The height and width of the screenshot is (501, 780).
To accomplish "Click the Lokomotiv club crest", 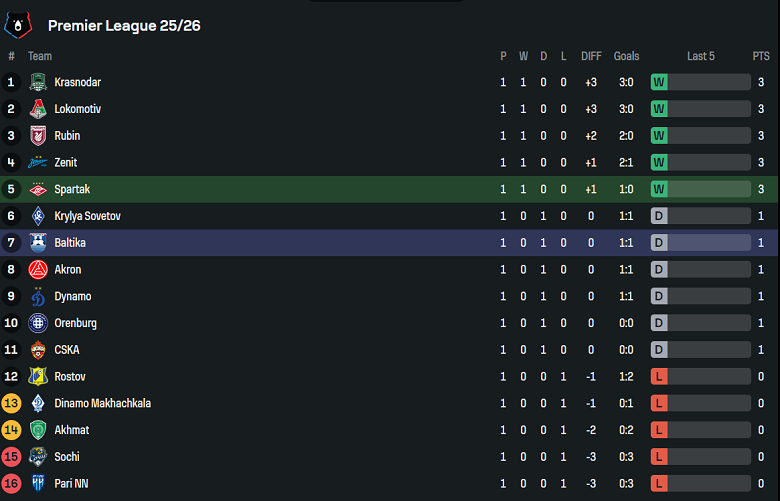I will 37,109.
